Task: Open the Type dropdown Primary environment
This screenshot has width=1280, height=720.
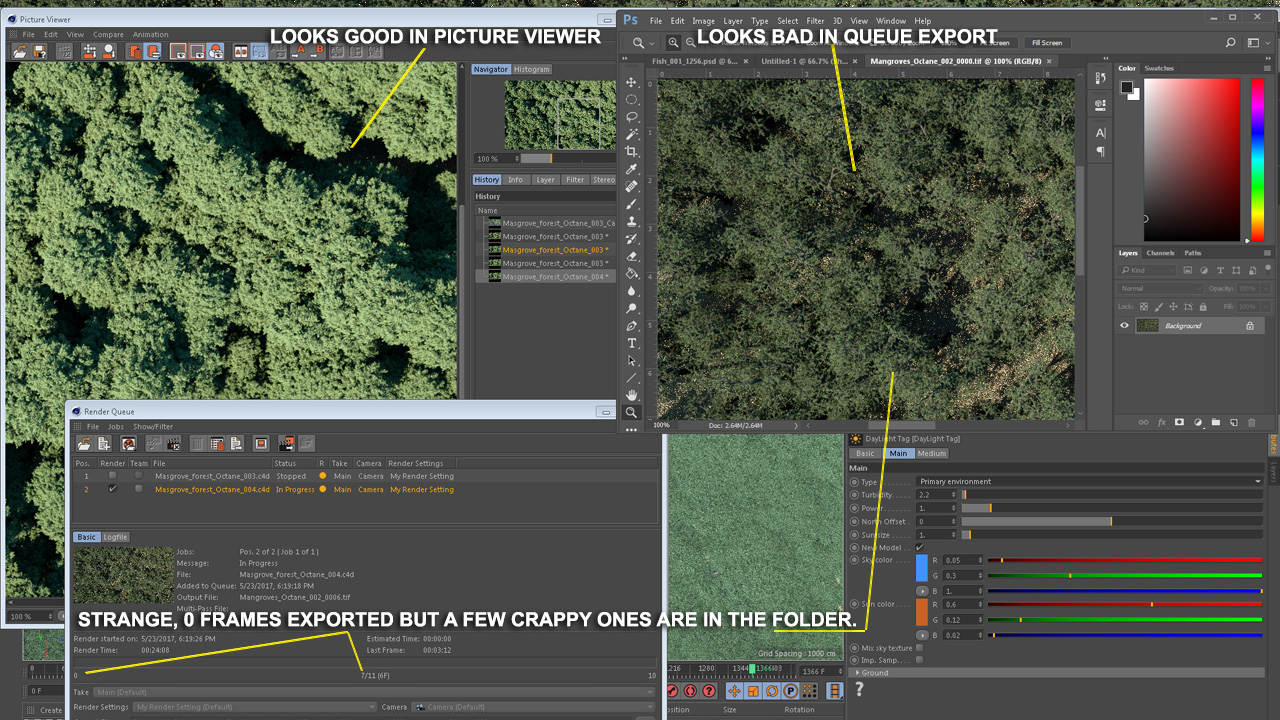Action: pos(1090,481)
